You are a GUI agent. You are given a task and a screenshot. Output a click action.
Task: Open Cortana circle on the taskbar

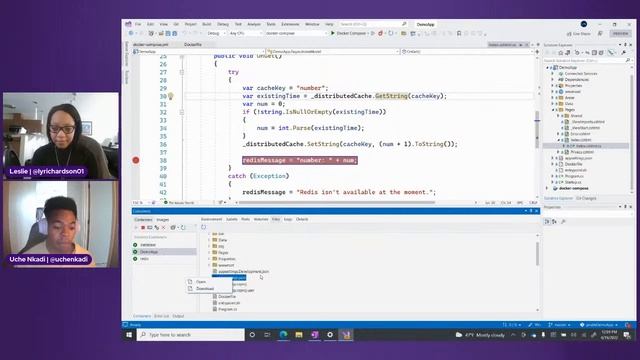252,335
